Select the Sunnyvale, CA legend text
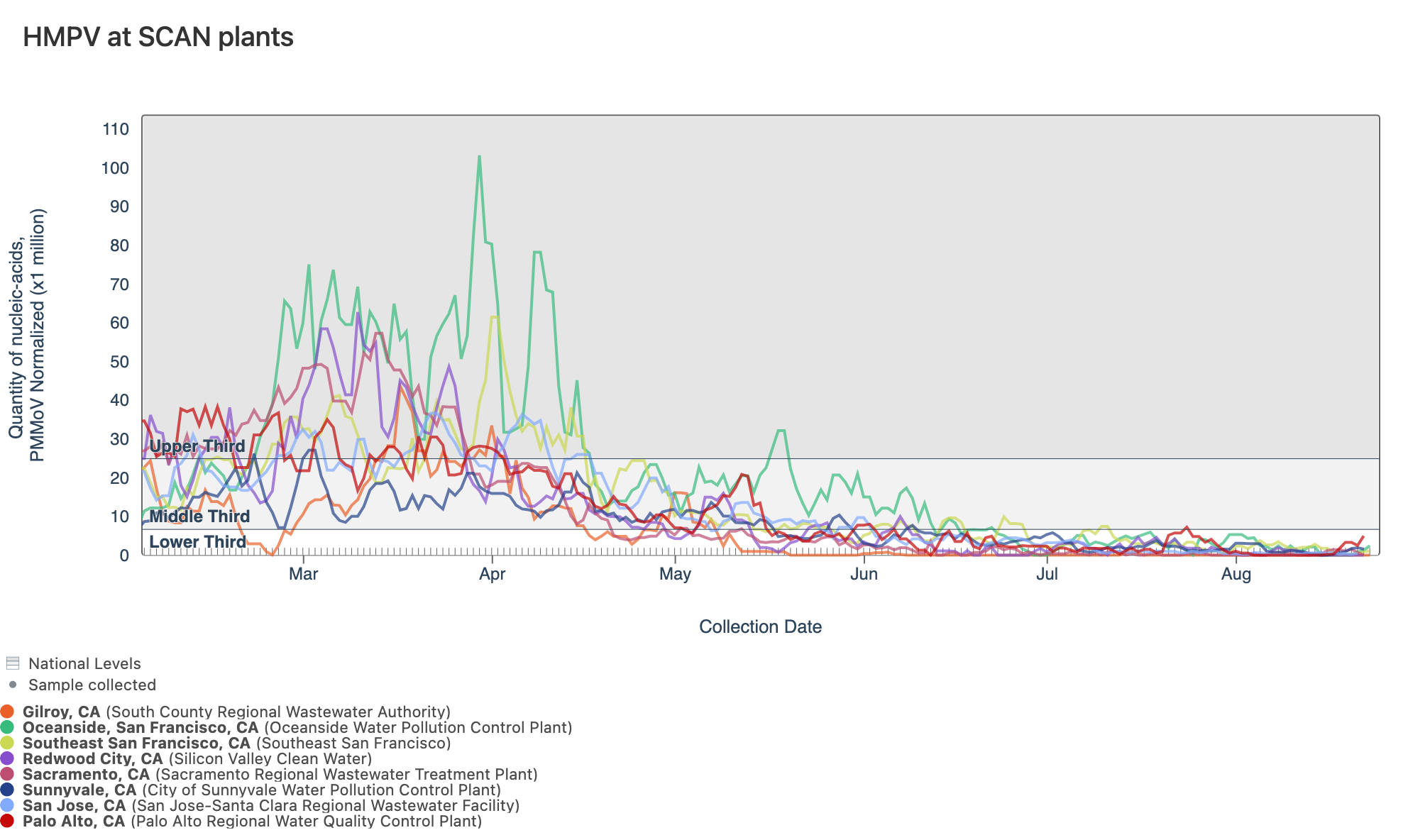1408x840 pixels. coord(79,790)
